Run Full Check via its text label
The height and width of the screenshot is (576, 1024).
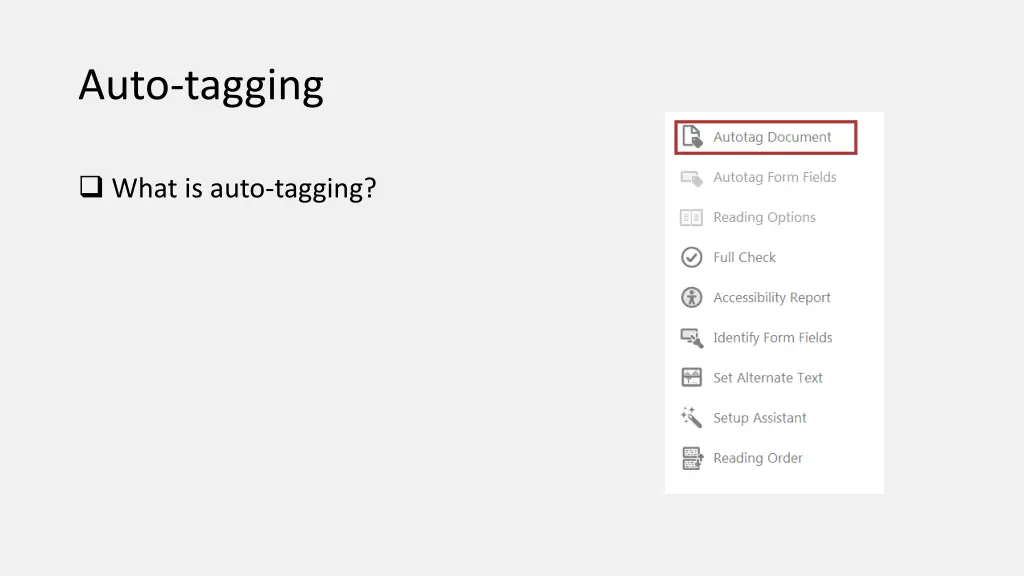[x=744, y=257]
